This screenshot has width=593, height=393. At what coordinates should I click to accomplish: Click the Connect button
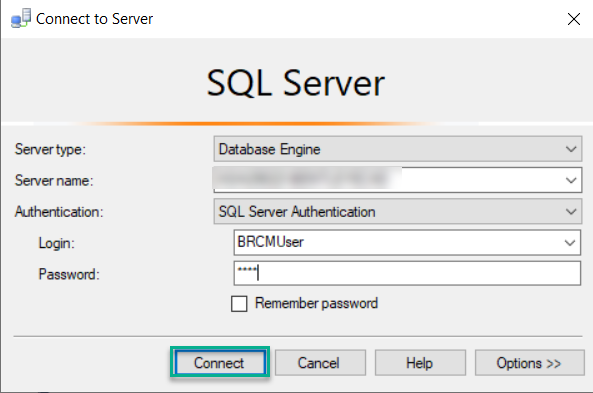(220, 363)
